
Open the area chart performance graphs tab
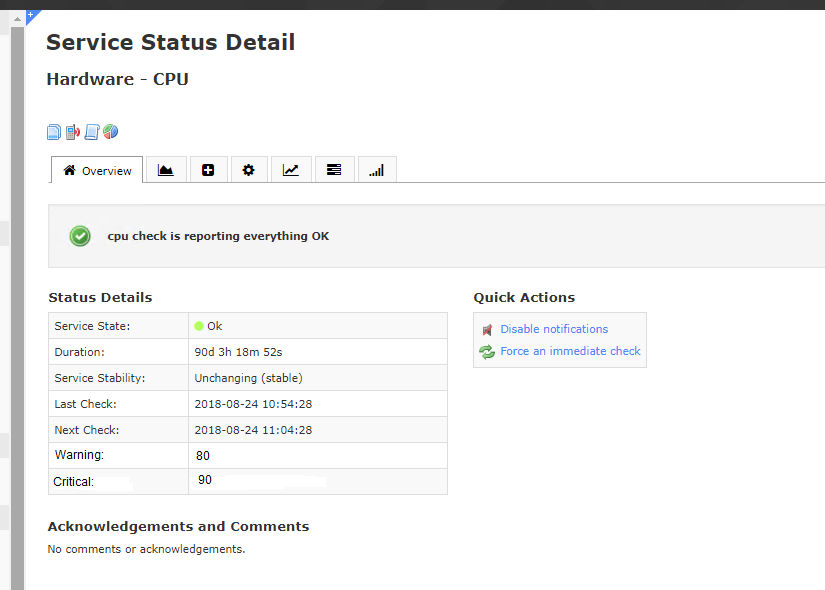[166, 170]
